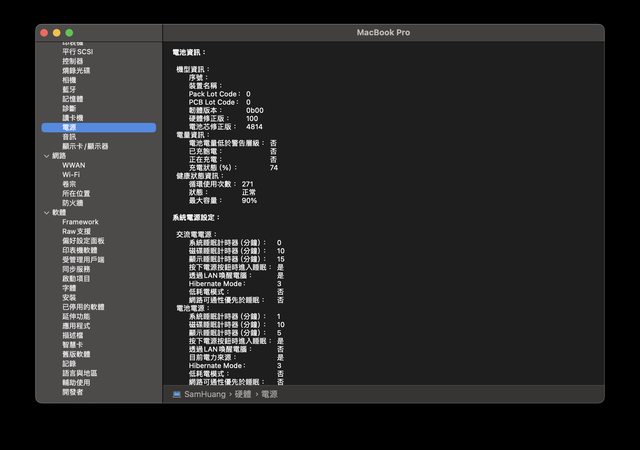The height and width of the screenshot is (450, 640).
Task: Open the 描述檔 sidebar entry
Action: [73, 335]
